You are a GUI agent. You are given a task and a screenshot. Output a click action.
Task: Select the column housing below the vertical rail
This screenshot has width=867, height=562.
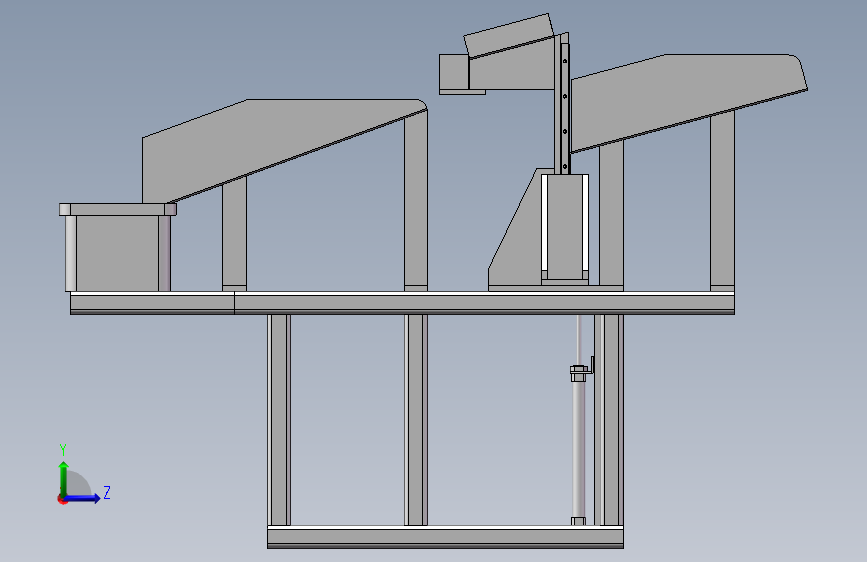tap(565, 228)
